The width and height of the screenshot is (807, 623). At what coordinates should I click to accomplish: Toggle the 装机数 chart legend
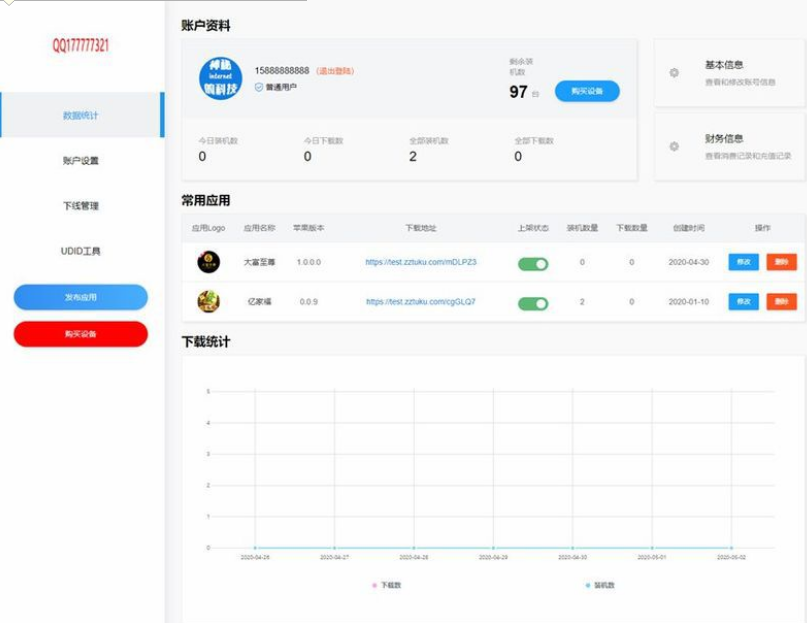pyautogui.click(x=600, y=585)
